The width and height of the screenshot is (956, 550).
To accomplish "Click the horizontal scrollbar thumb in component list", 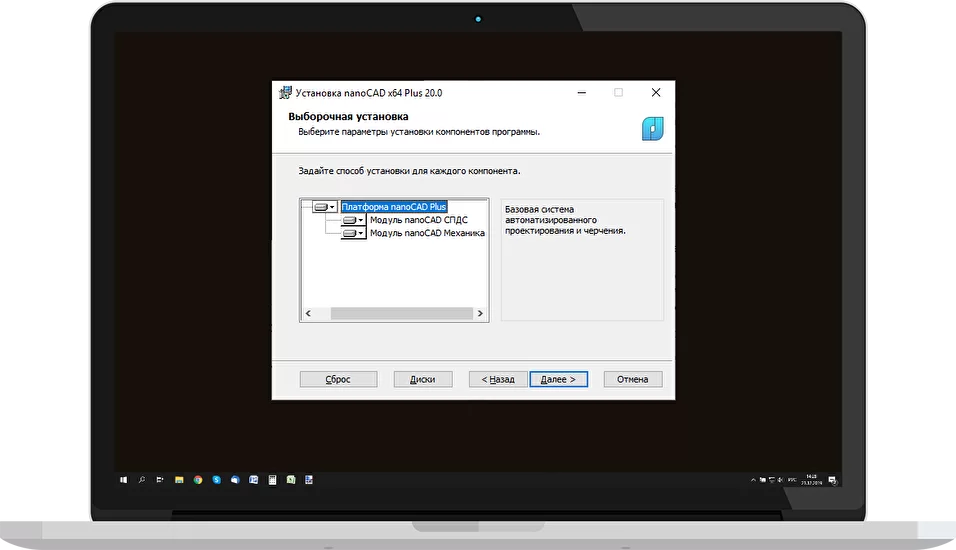I will [x=402, y=313].
